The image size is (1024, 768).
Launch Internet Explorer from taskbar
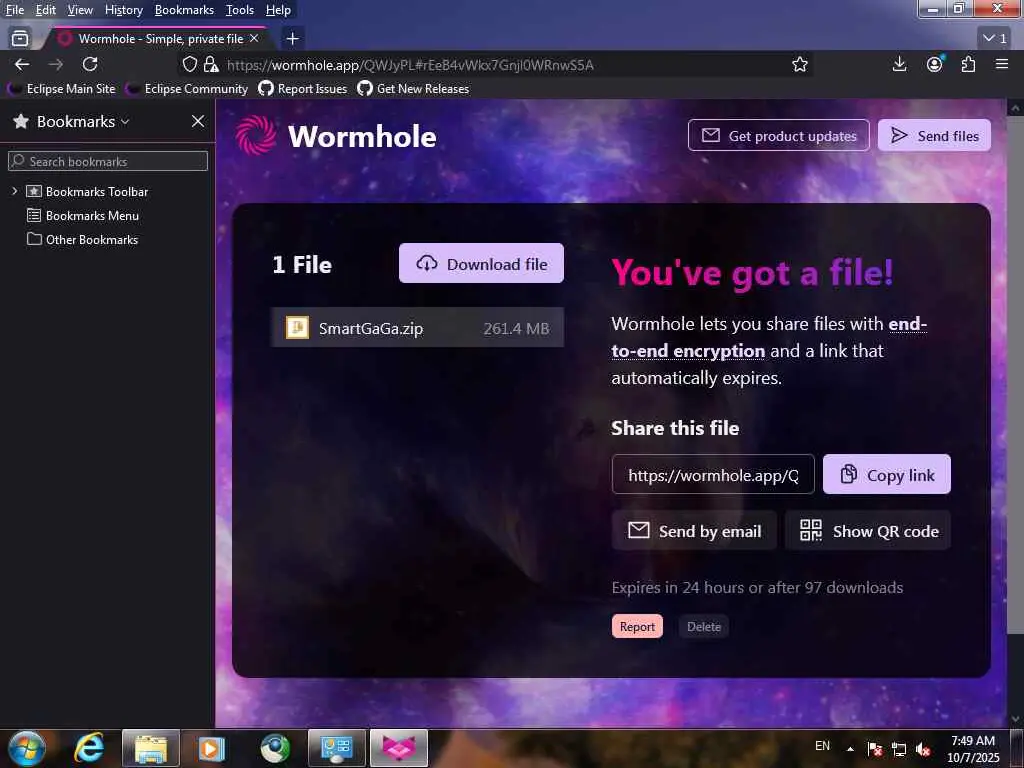(89, 748)
